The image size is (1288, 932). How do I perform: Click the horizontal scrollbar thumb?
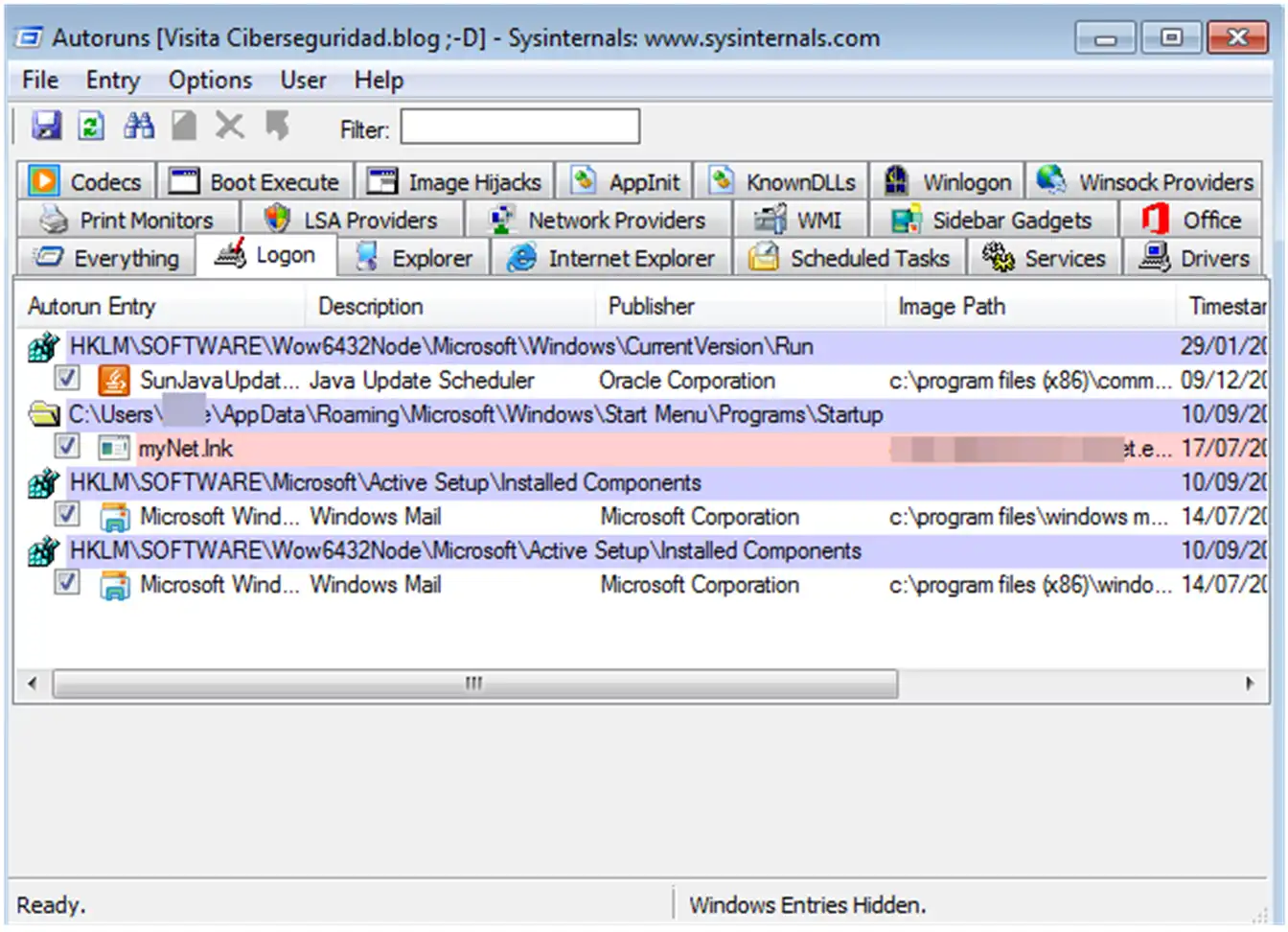(475, 684)
